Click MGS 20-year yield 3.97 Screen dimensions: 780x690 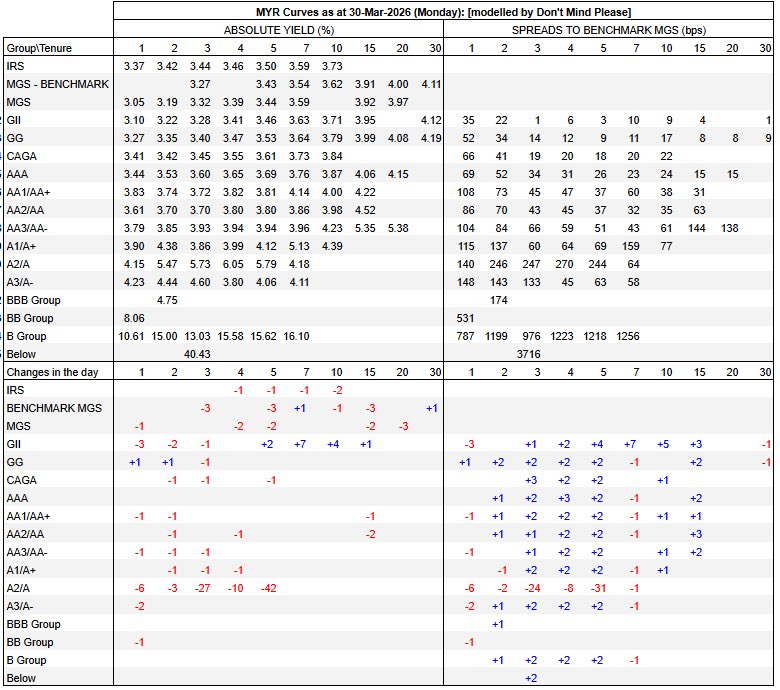point(398,102)
